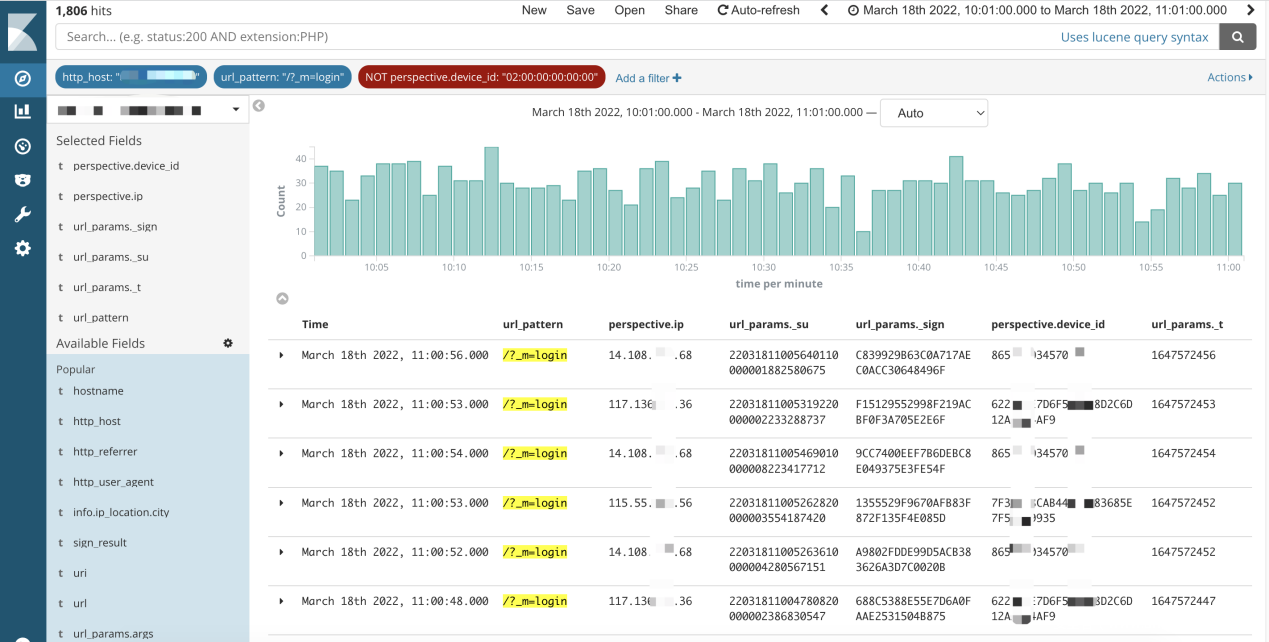Open Management gear icon in sidebar

22,248
